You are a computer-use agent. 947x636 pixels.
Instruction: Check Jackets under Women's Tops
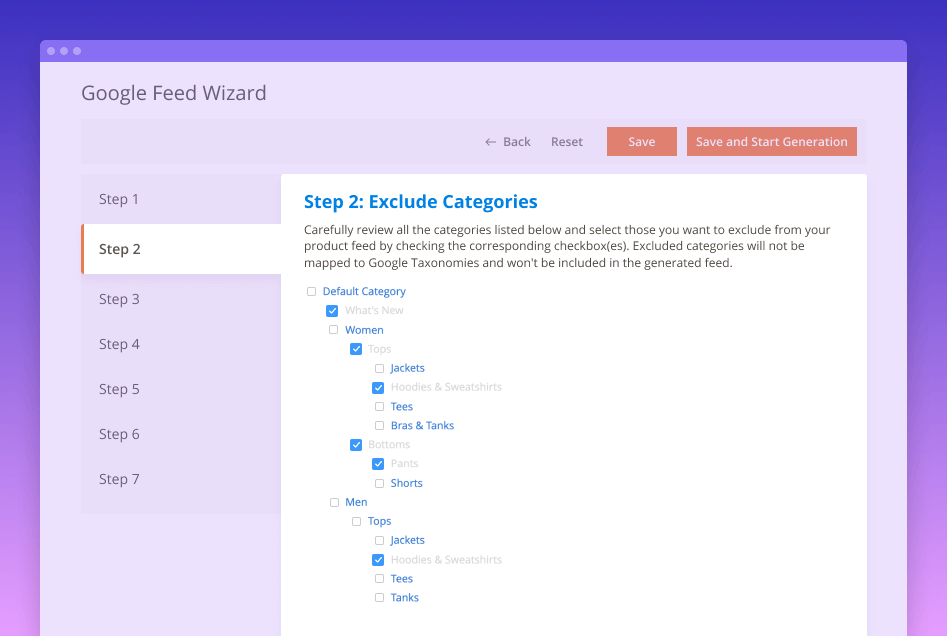pos(379,368)
